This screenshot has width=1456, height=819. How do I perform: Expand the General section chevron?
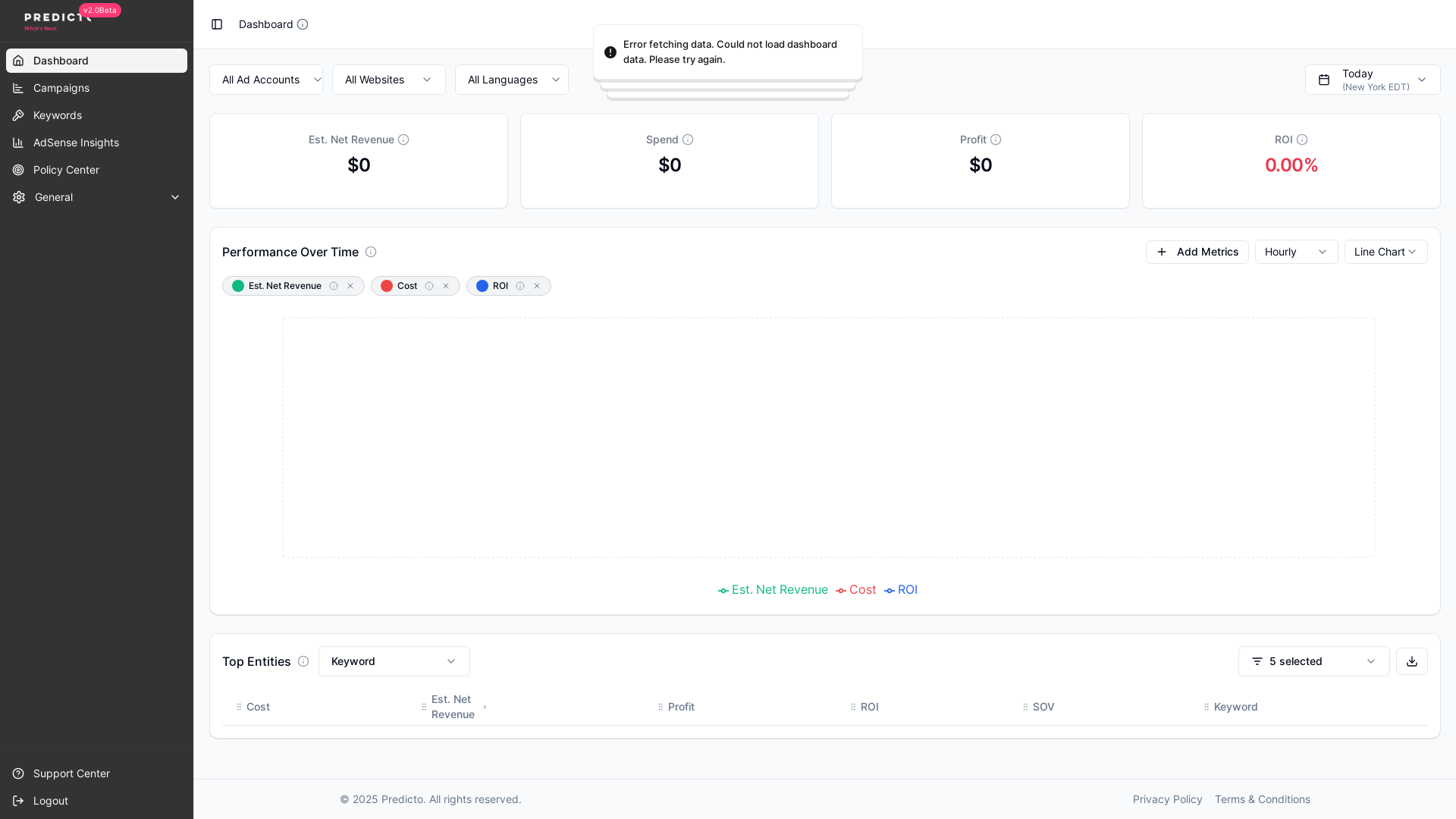pyautogui.click(x=175, y=197)
